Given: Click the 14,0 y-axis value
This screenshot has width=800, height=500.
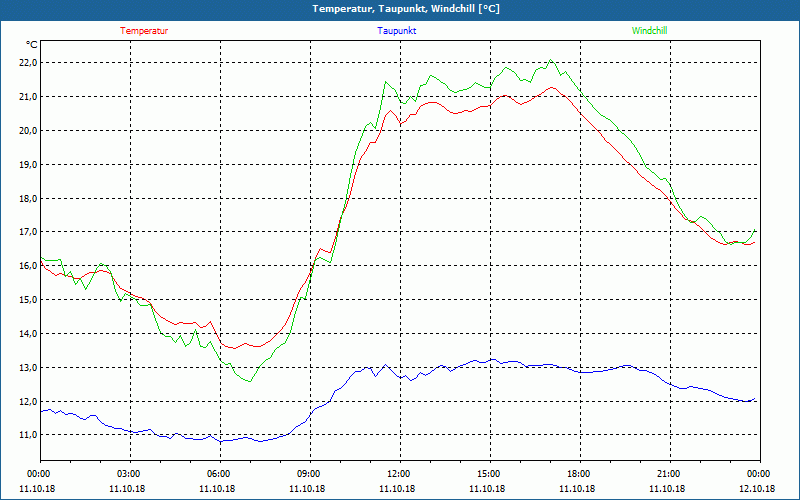Looking at the screenshot, I should 29,333.
